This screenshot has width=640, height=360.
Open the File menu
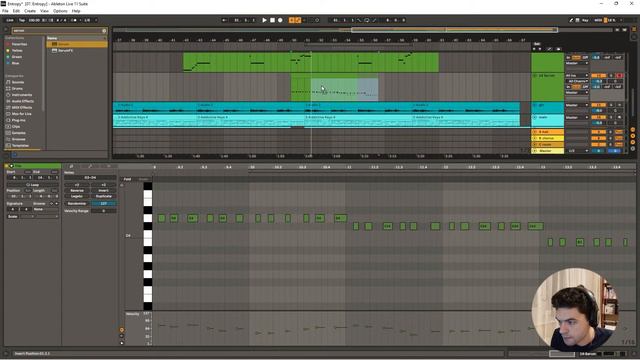click(x=5, y=11)
